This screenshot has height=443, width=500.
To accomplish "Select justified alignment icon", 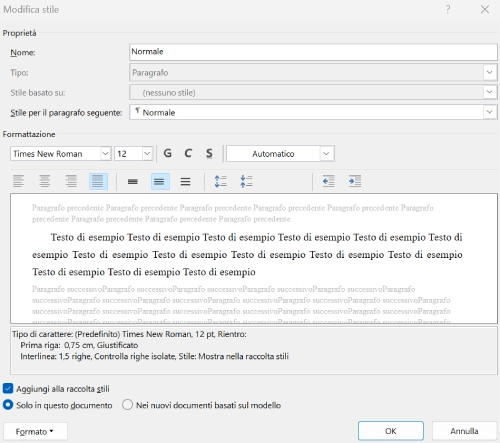I will coord(98,181).
